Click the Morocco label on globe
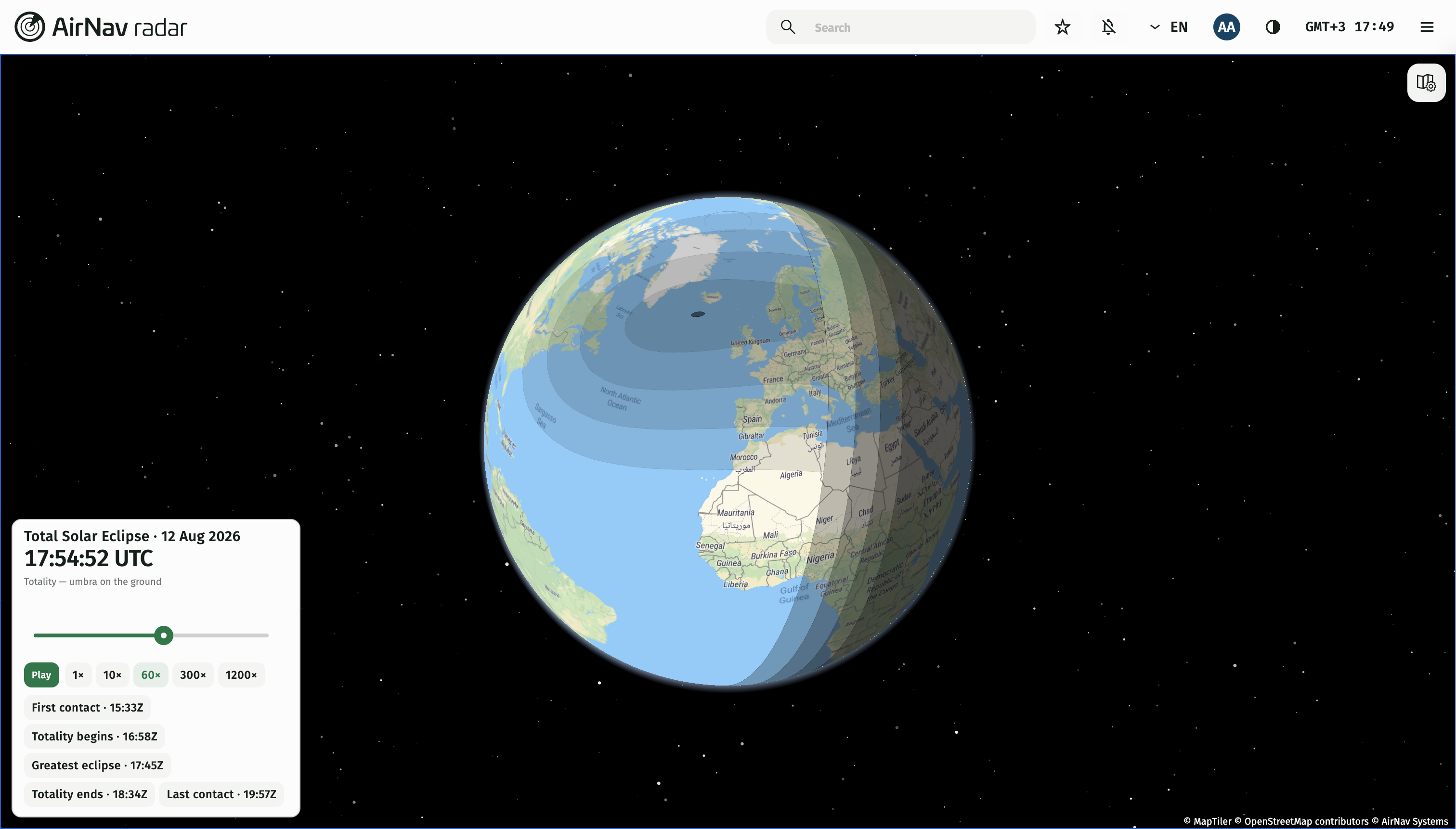This screenshot has height=829, width=1456. [744, 457]
